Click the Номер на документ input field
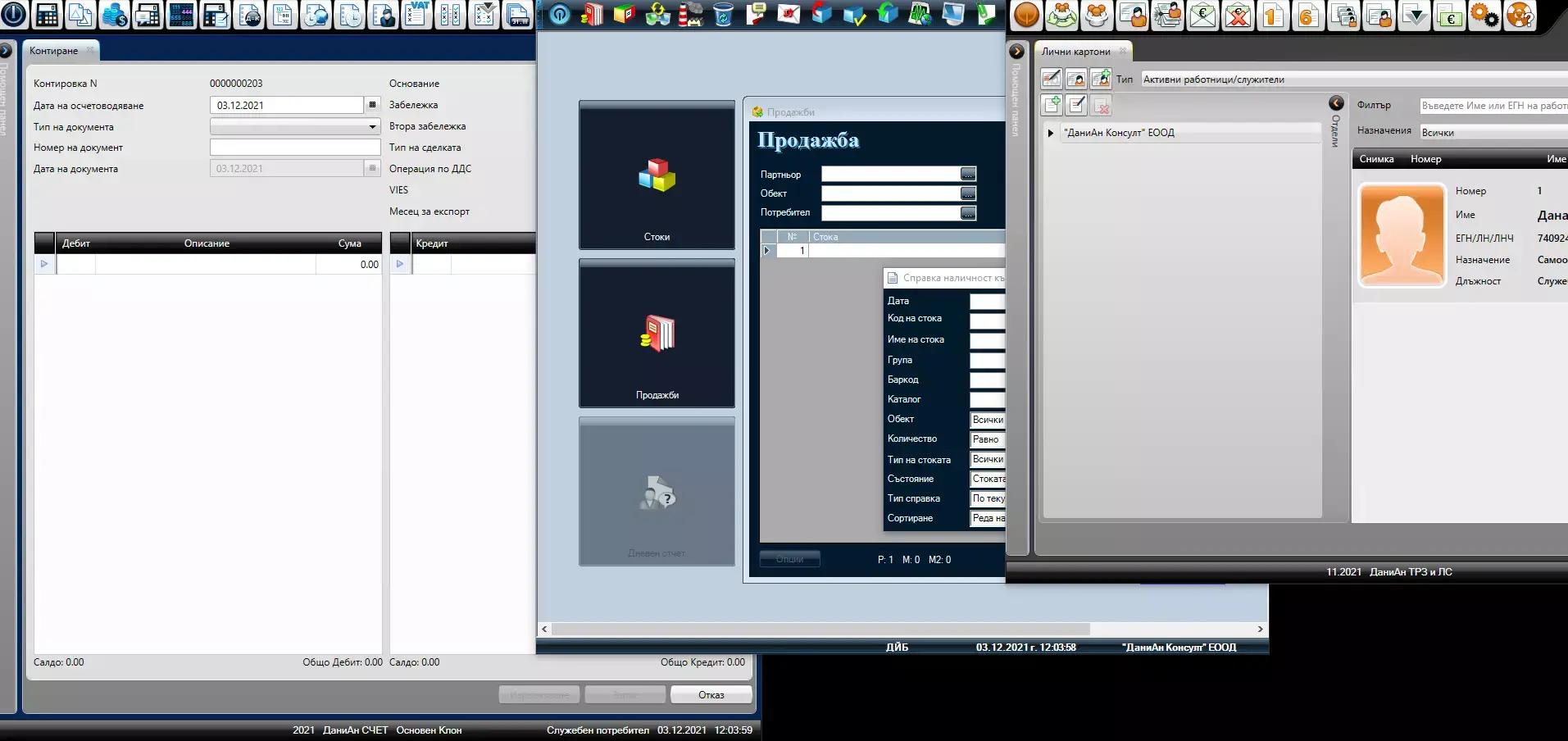This screenshot has height=741, width=1568. click(295, 148)
